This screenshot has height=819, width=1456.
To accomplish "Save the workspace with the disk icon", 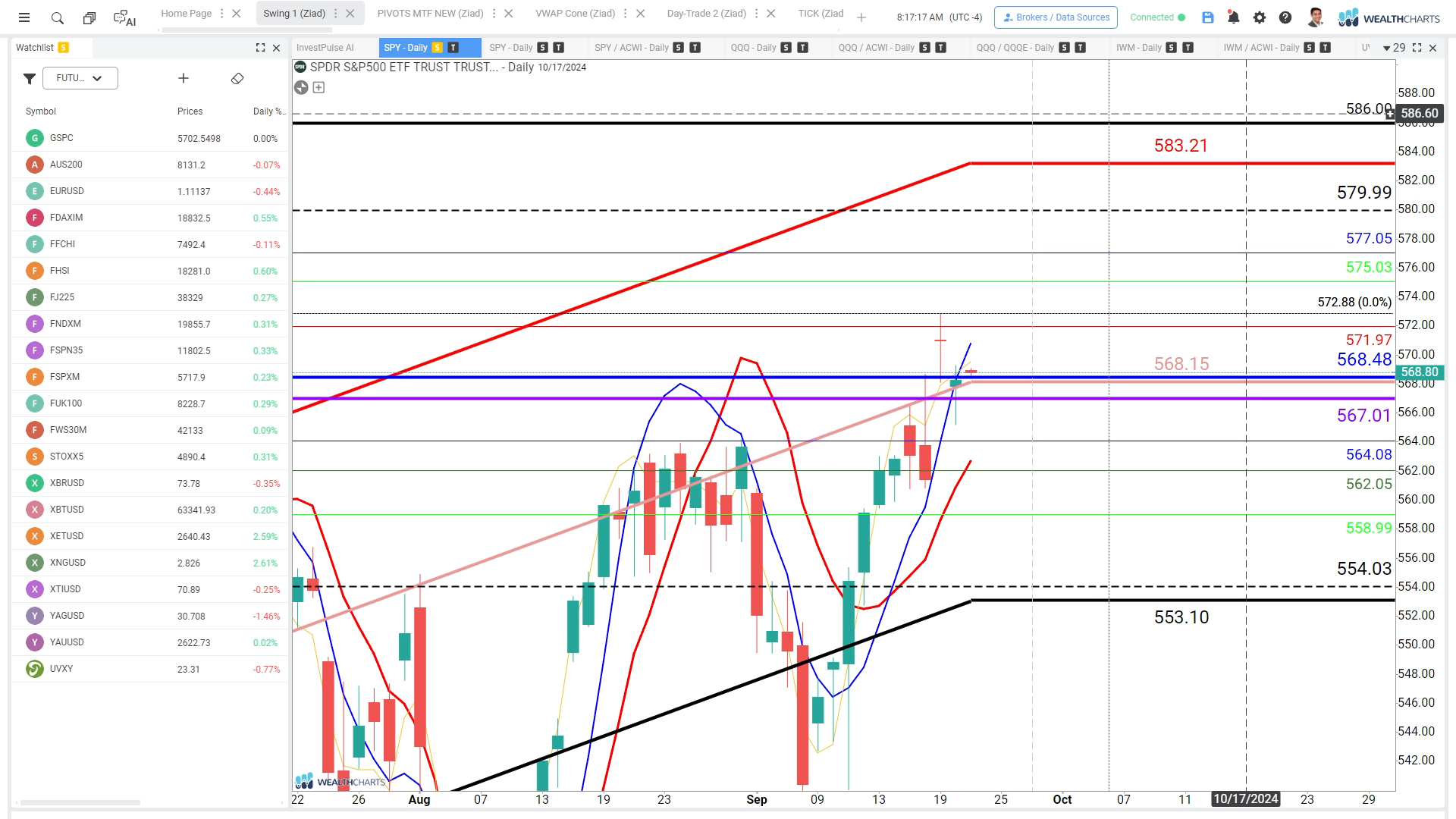I will click(x=1208, y=17).
